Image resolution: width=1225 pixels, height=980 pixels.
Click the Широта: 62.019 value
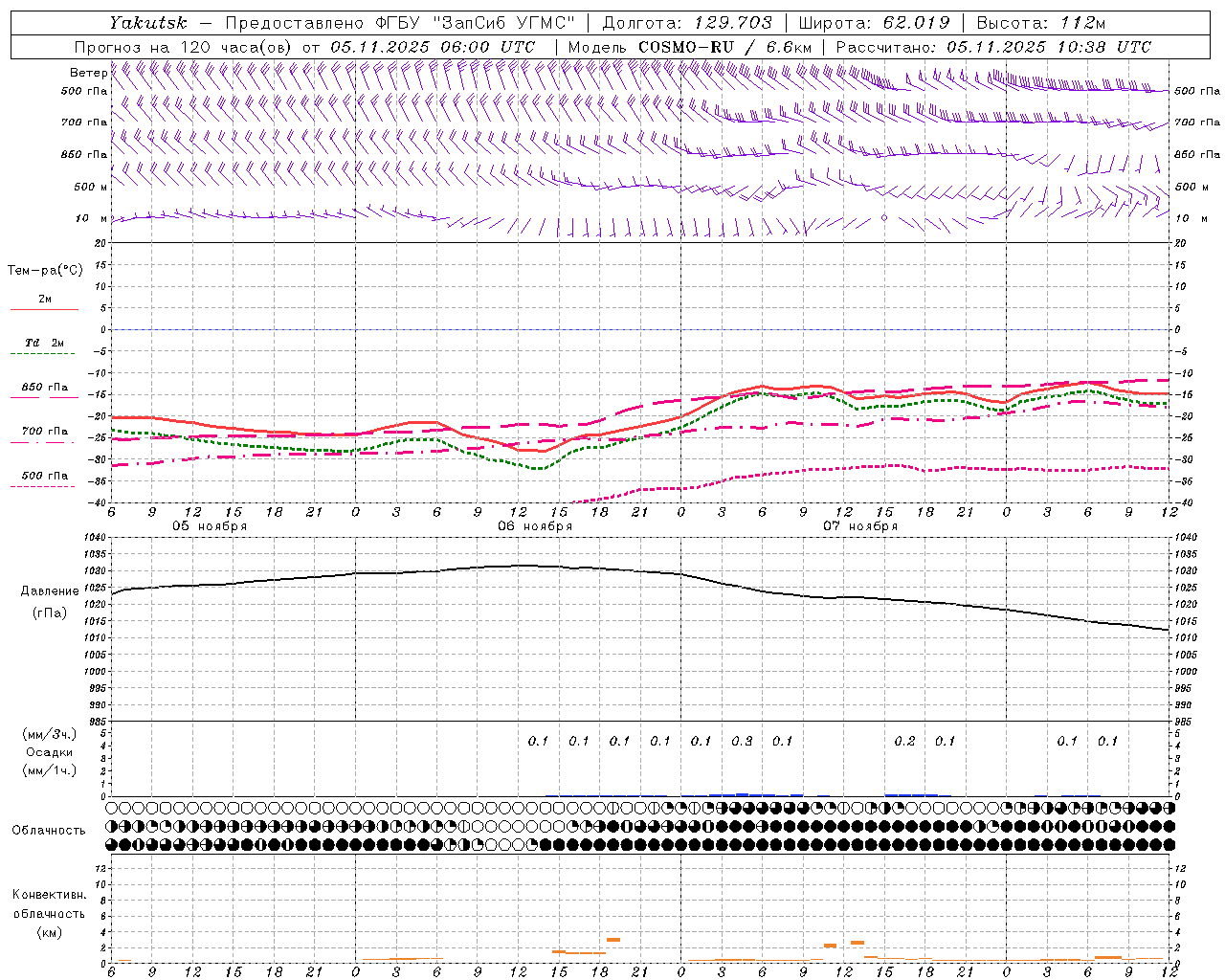(x=875, y=23)
